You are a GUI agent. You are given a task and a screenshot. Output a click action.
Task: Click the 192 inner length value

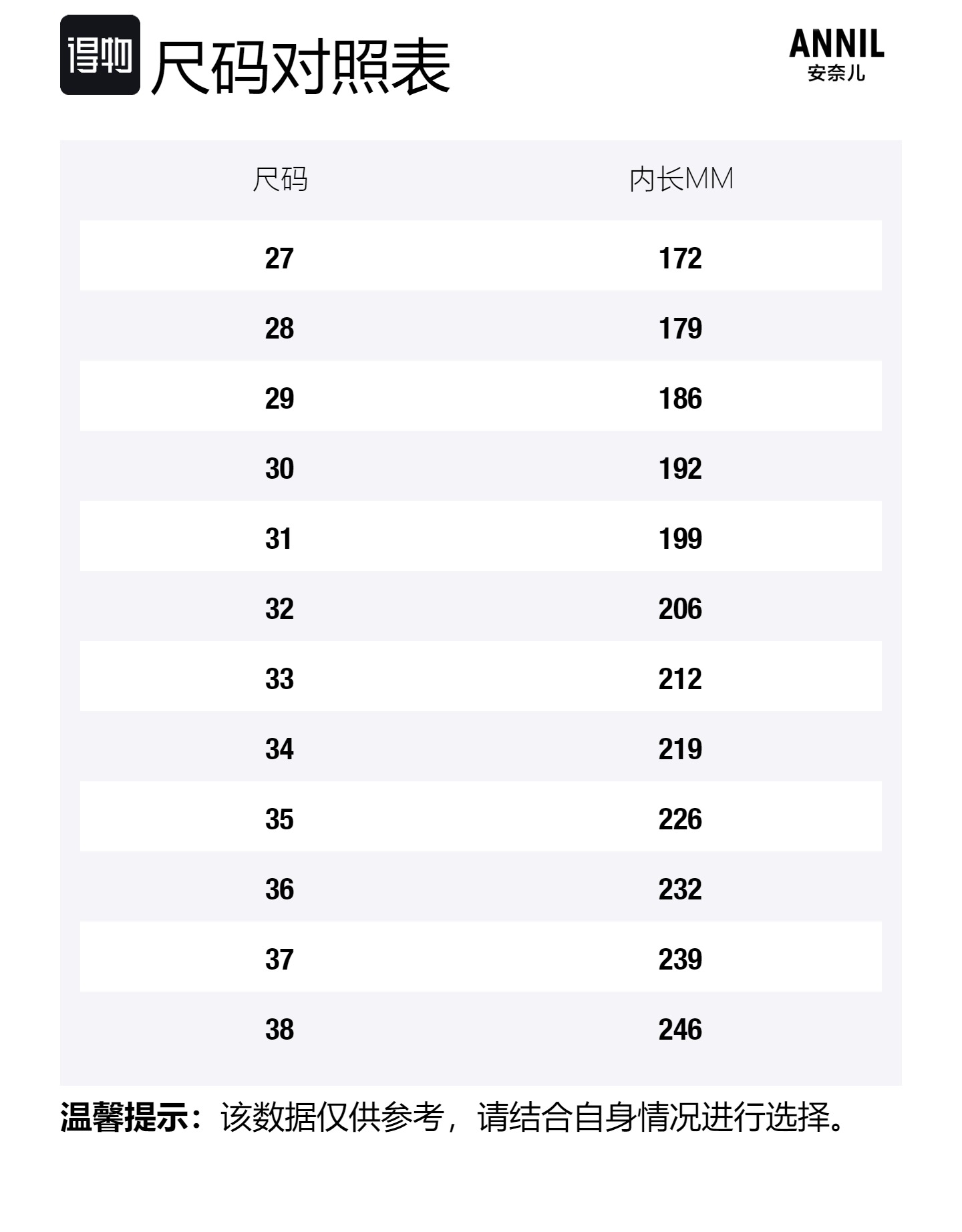point(680,469)
